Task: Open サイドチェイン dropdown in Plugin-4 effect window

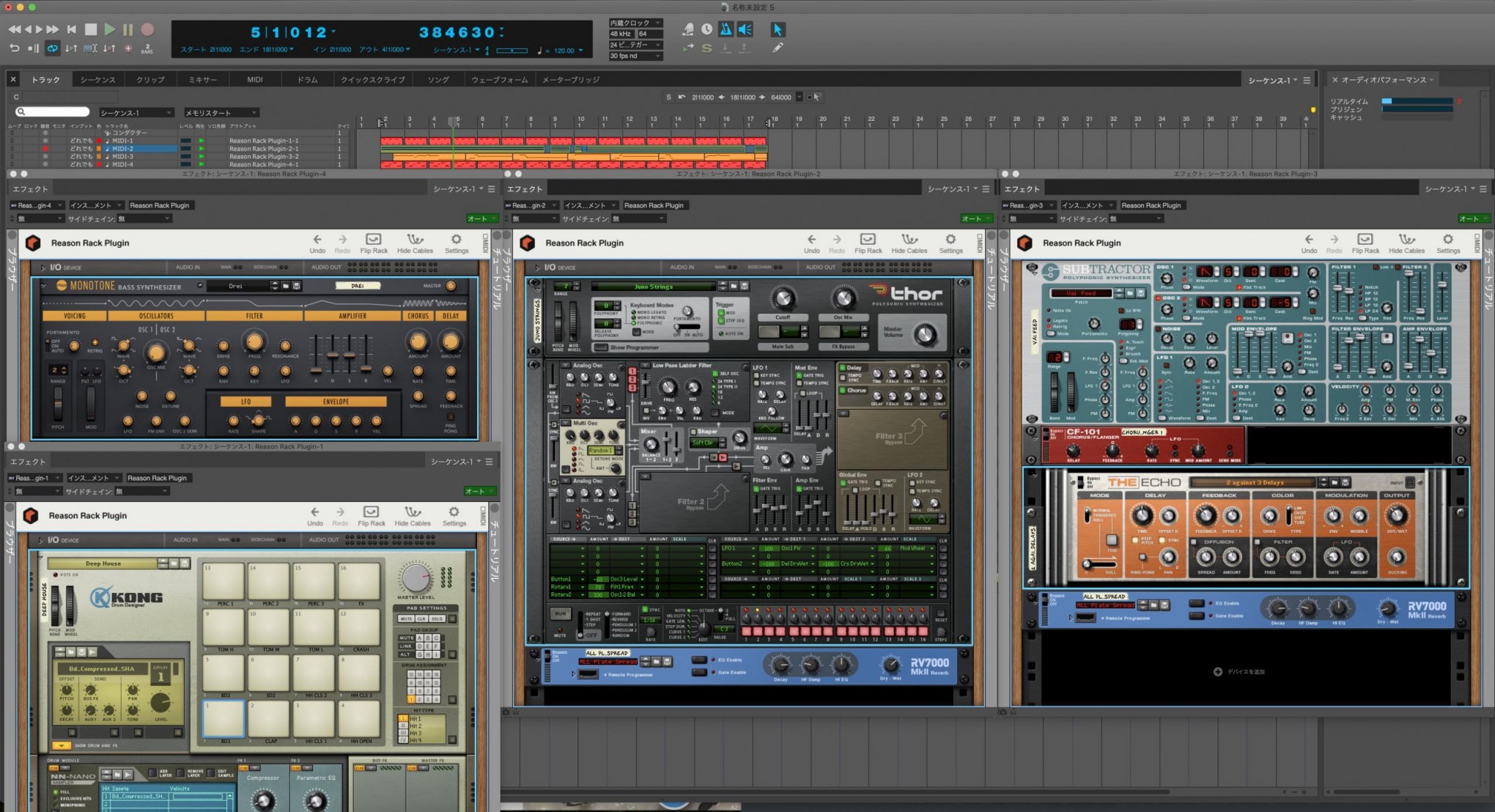Action: [x=144, y=218]
